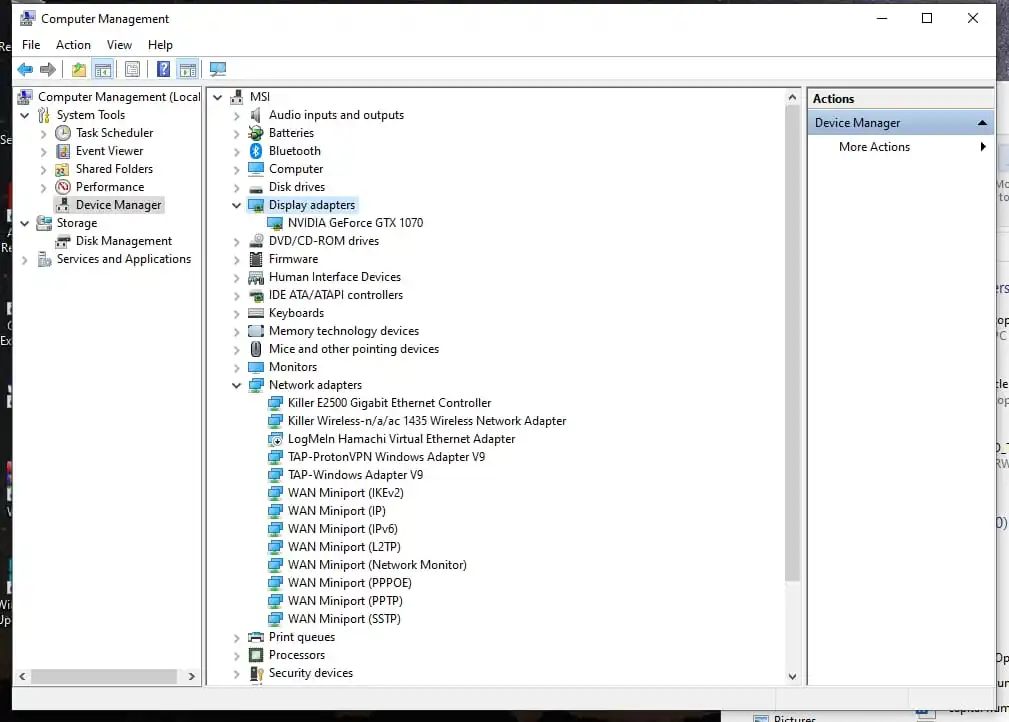Screen dimensions: 1009x722
Task: Click the Scan for hardware changes monitor icon
Action: click(218, 69)
